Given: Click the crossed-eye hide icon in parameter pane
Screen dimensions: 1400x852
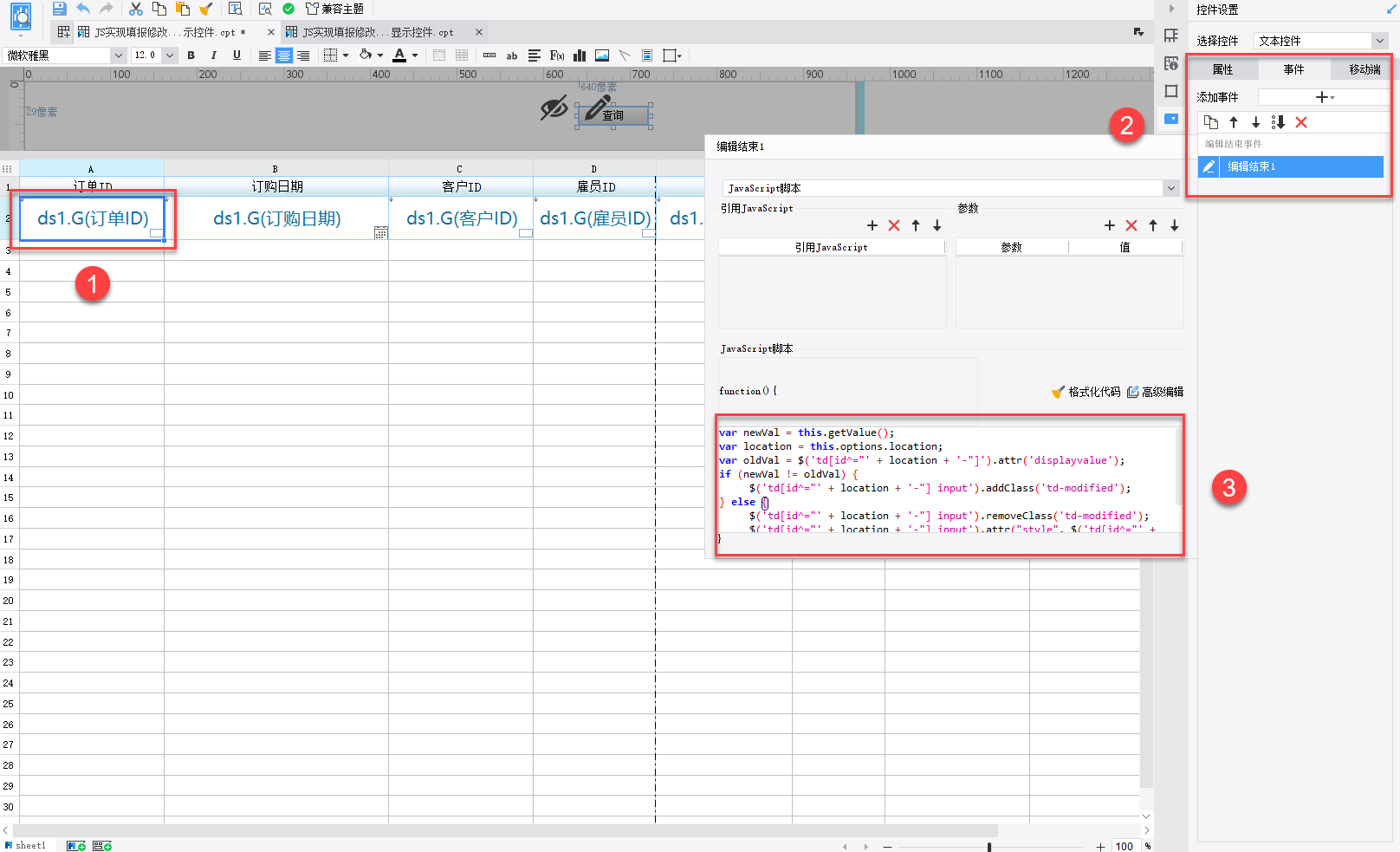Looking at the screenshot, I should (554, 108).
